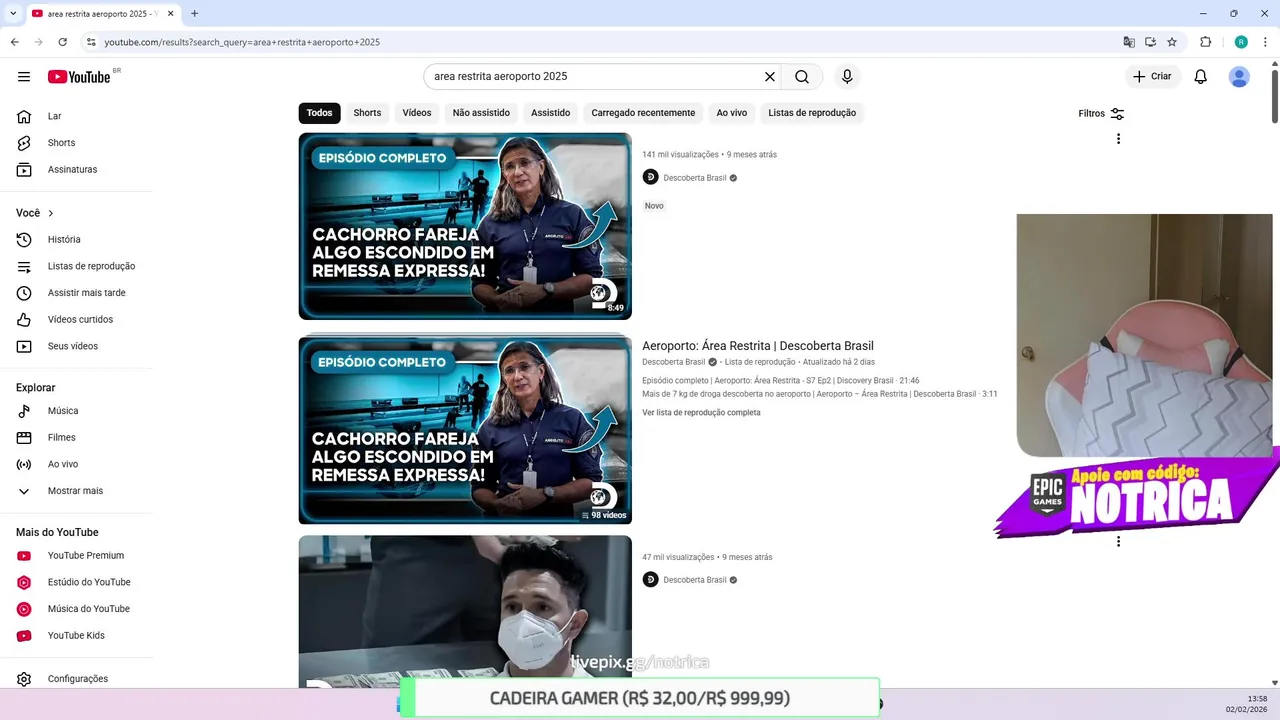Click the Novo badge on first video
Viewport: 1280px width, 720px height.
coord(654,206)
